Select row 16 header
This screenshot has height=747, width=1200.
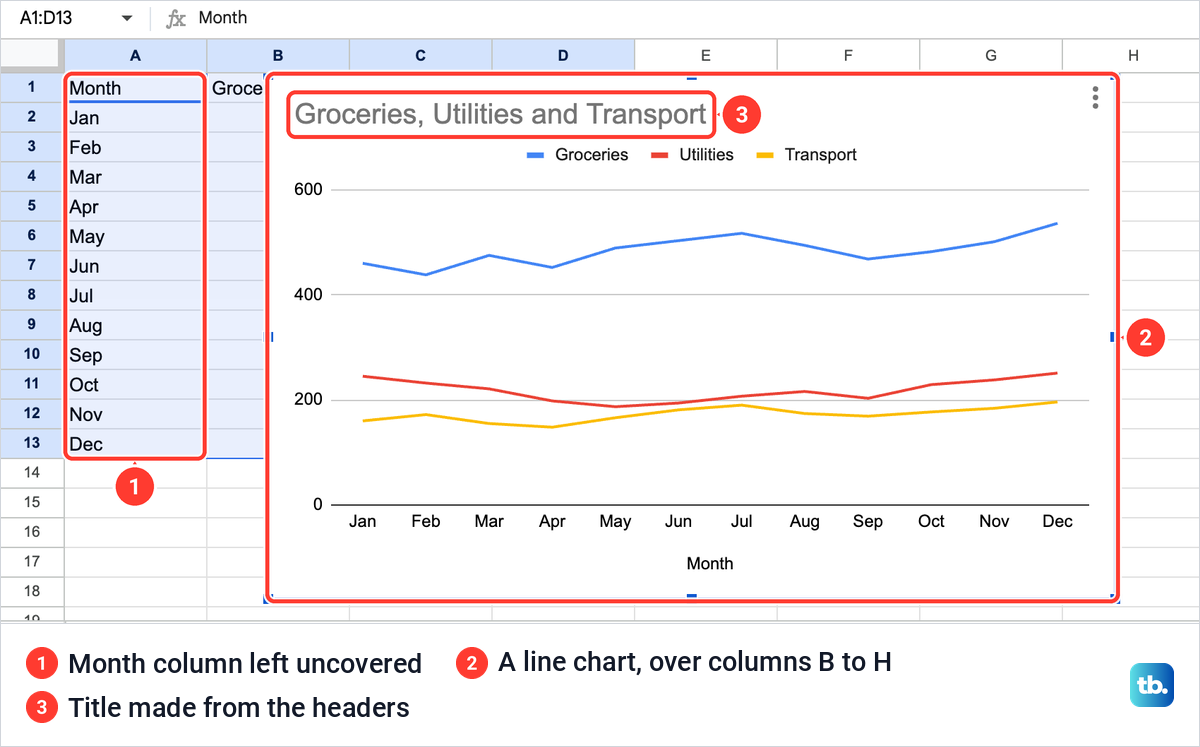coord(32,532)
